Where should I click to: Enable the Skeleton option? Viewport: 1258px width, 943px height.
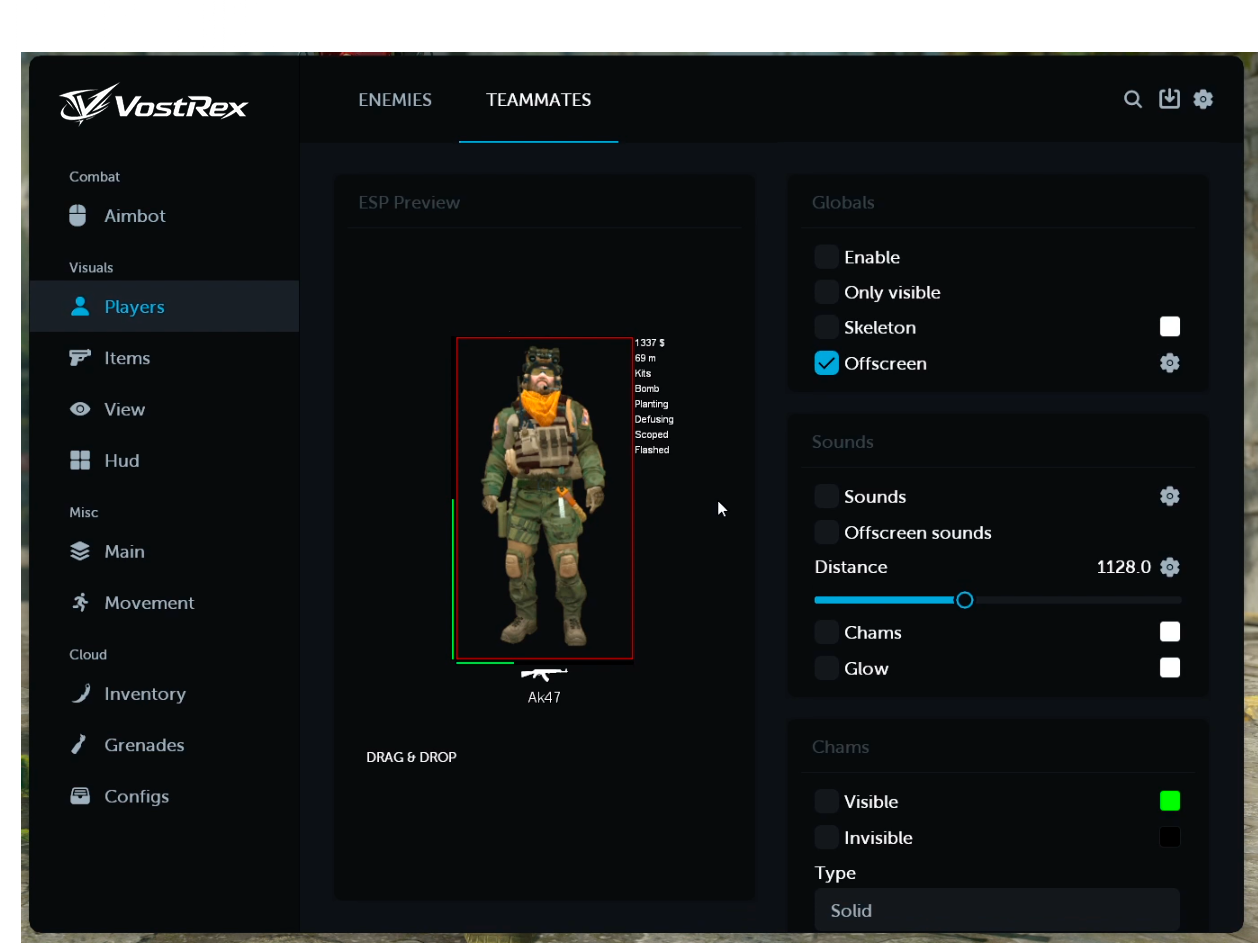(826, 327)
